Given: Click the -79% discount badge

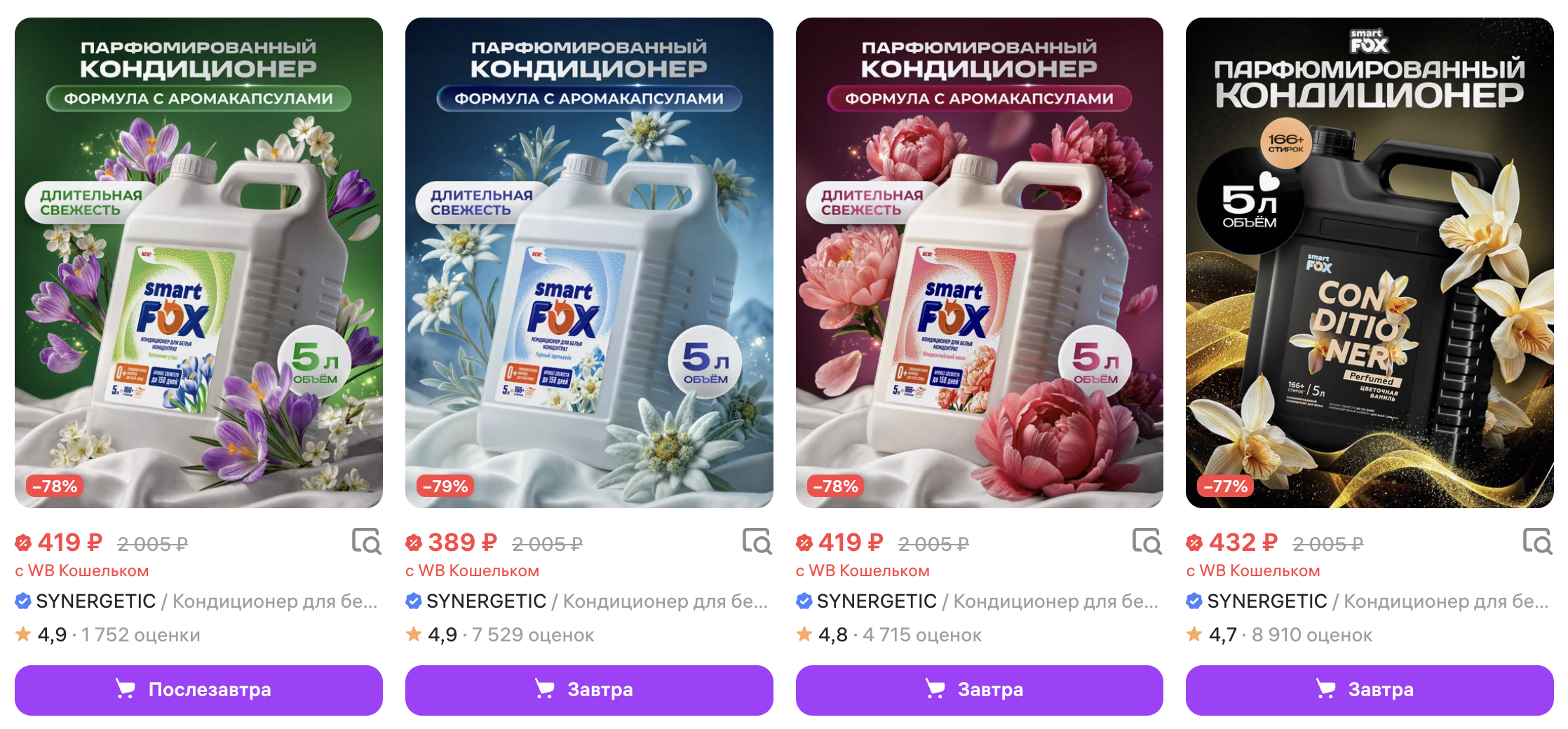Looking at the screenshot, I should click(445, 486).
